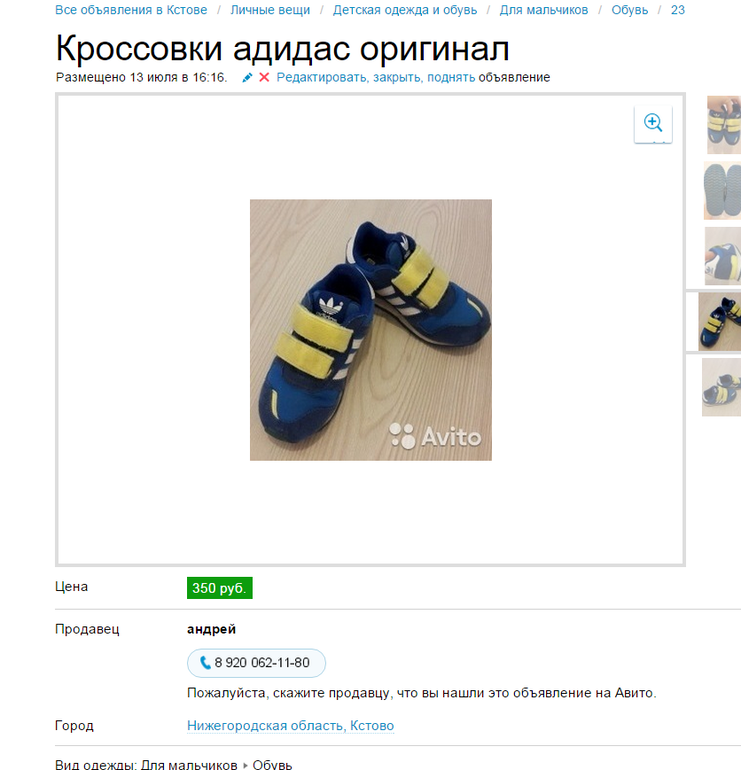Click the red X close-listing icon
This screenshot has width=741, height=770.
pos(264,78)
